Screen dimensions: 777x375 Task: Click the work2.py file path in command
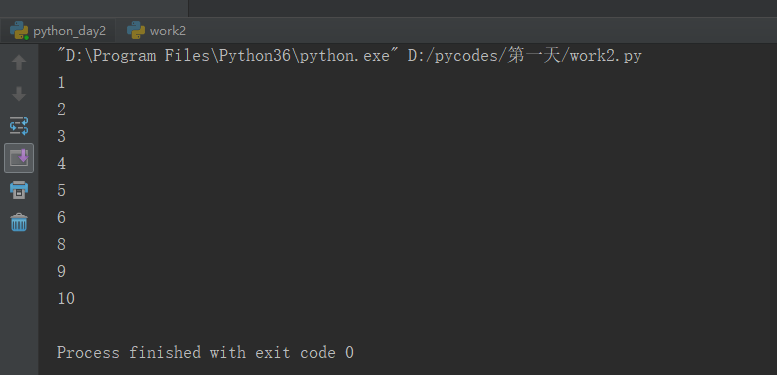pyautogui.click(x=524, y=56)
